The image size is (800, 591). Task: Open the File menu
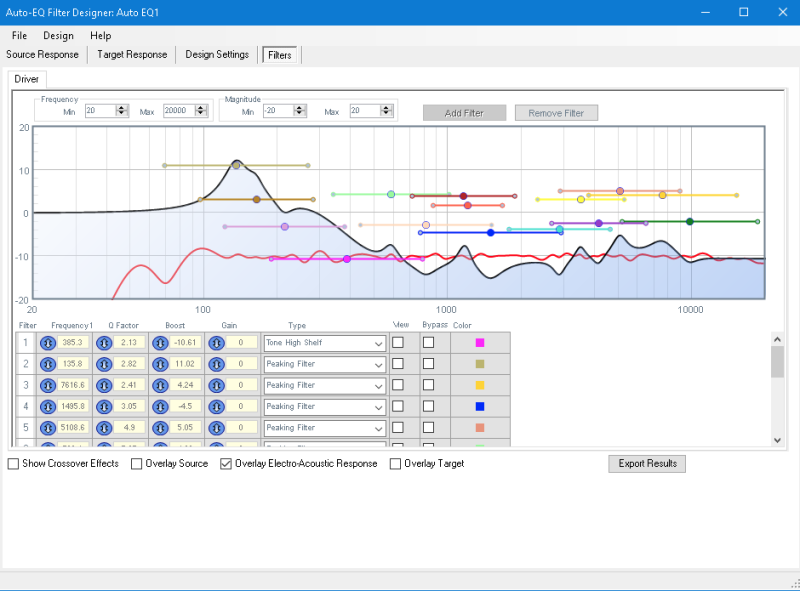pyautogui.click(x=19, y=36)
